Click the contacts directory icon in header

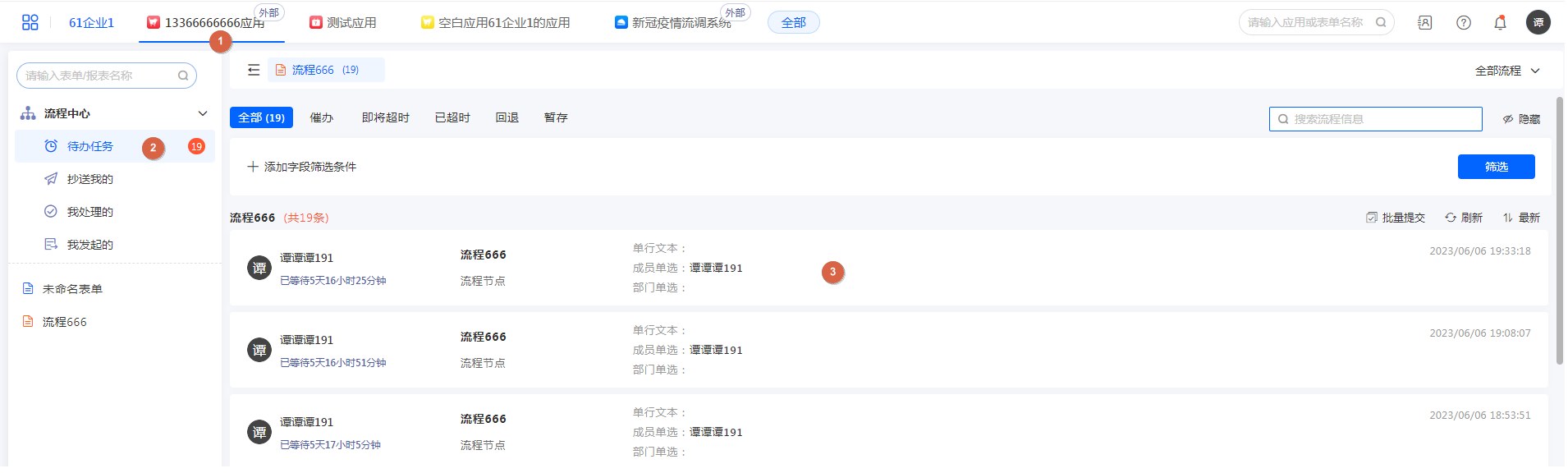click(x=1424, y=23)
